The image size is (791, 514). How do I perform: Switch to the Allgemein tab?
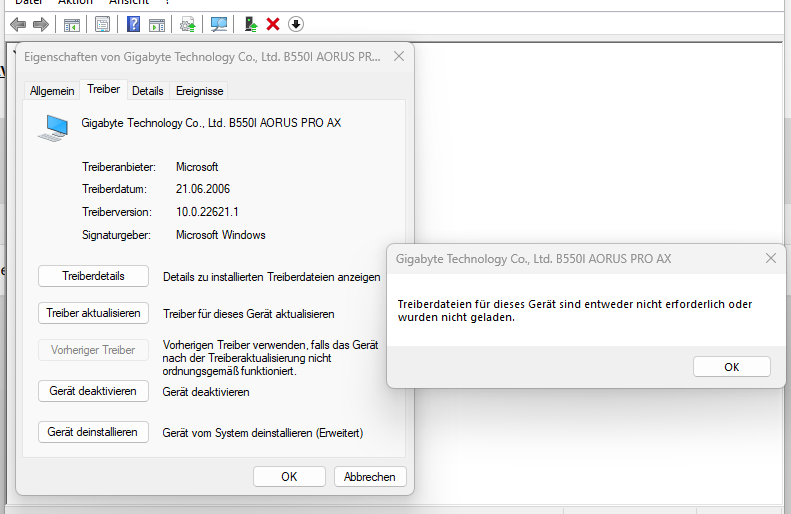tap(52, 91)
